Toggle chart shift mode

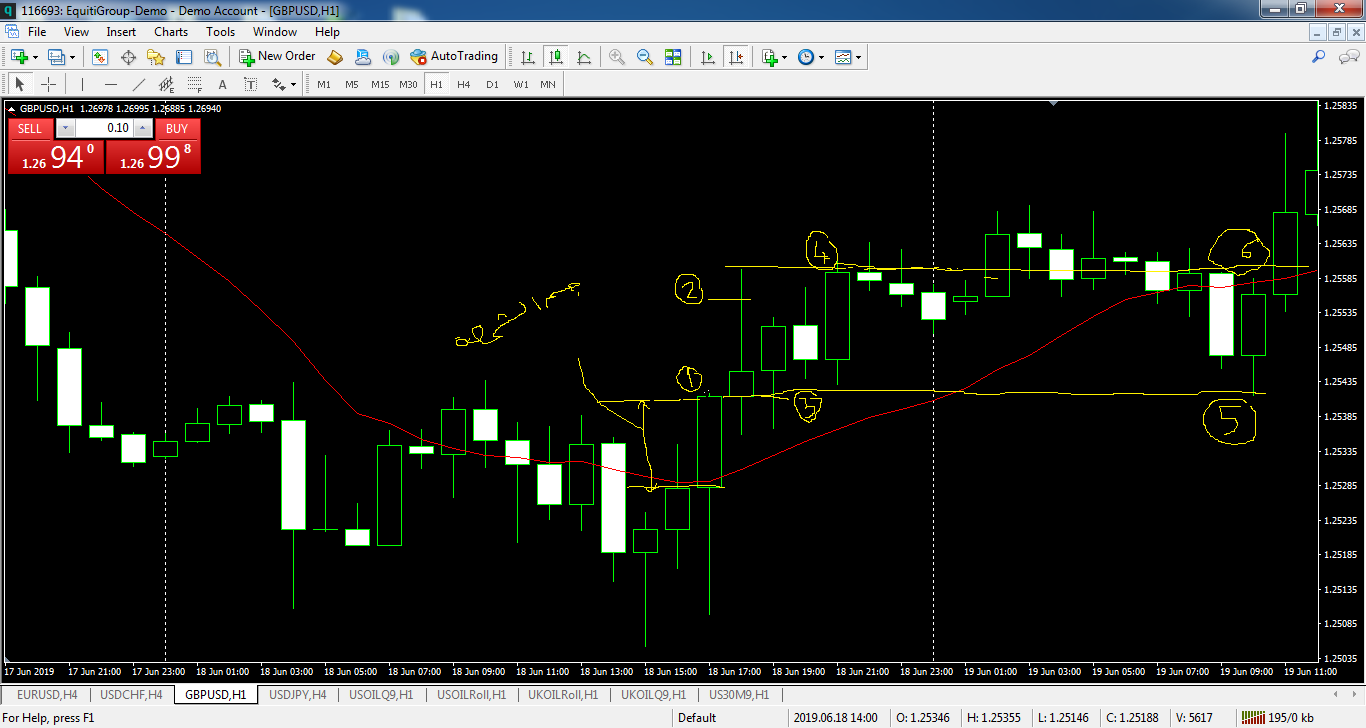[x=736, y=57]
